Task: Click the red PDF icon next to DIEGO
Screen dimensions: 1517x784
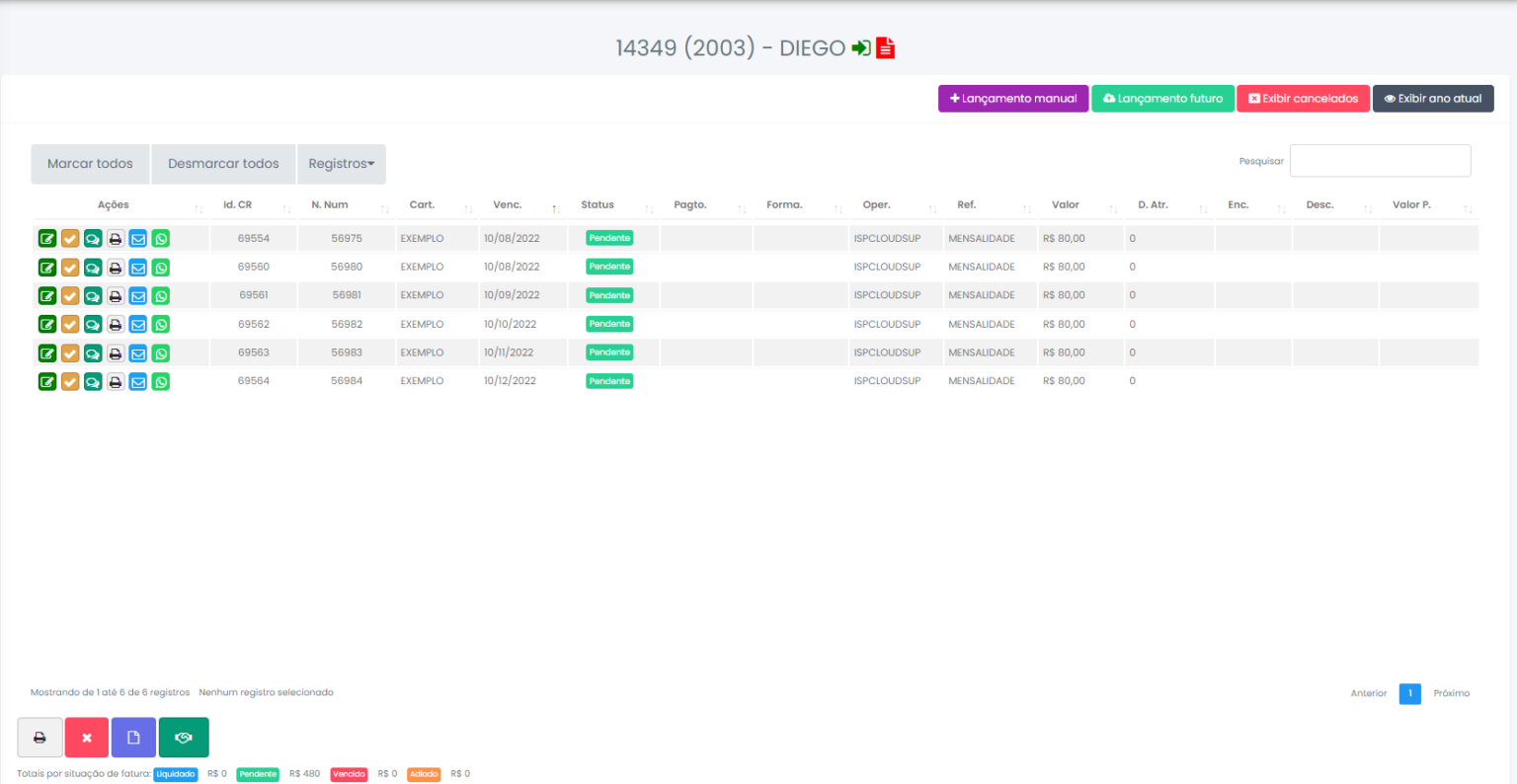Action: [884, 47]
